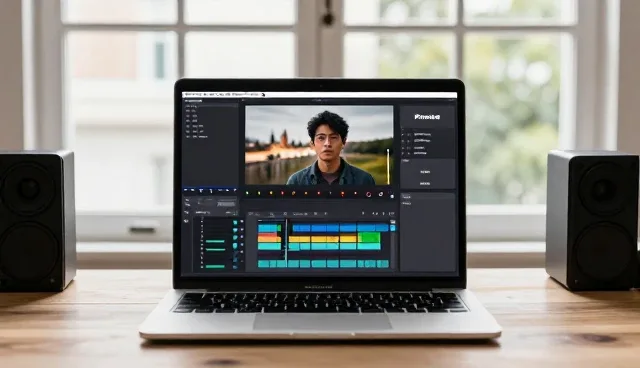Viewport: 640px width, 368px height.
Task: Click the white ring icon beside record button
Action: pyautogui.click(x=381, y=194)
